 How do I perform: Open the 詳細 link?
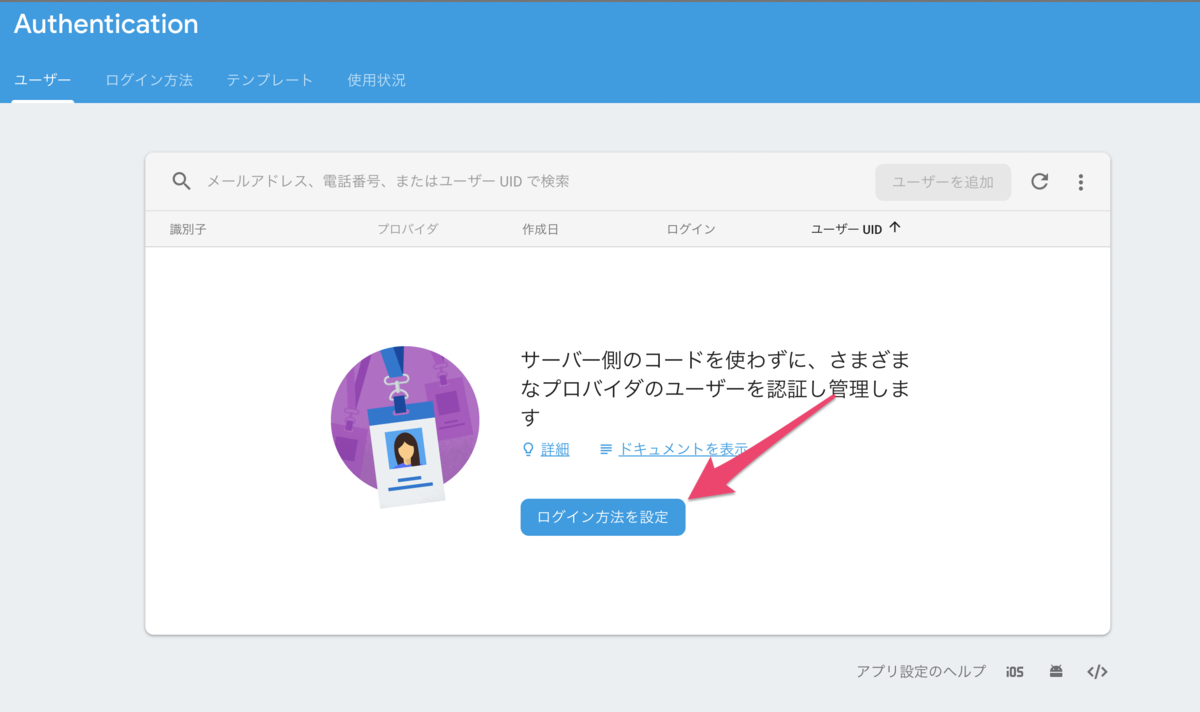[x=553, y=449]
